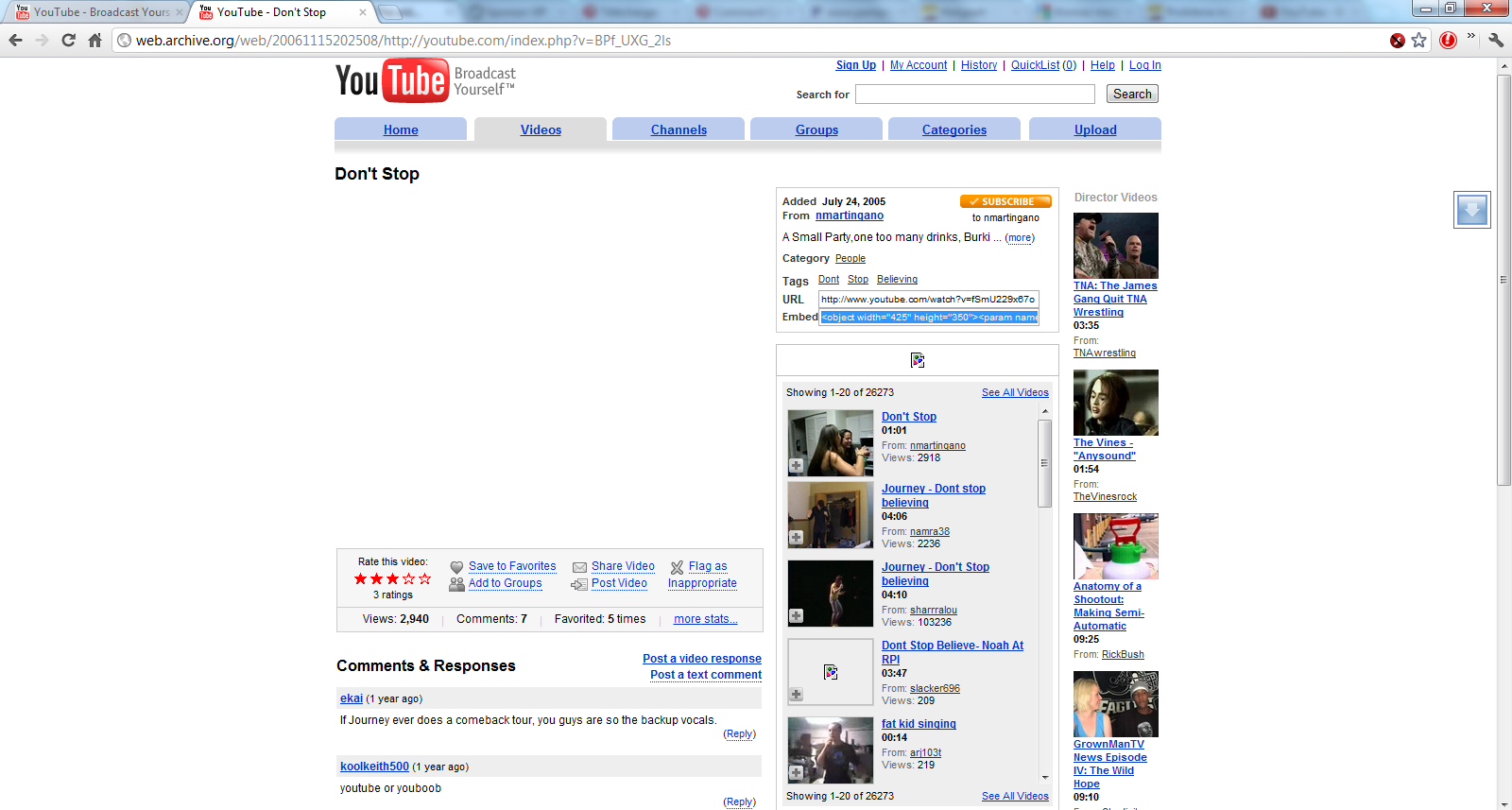The width and height of the screenshot is (1512, 810).
Task: Open the new tab button
Action: [389, 12]
